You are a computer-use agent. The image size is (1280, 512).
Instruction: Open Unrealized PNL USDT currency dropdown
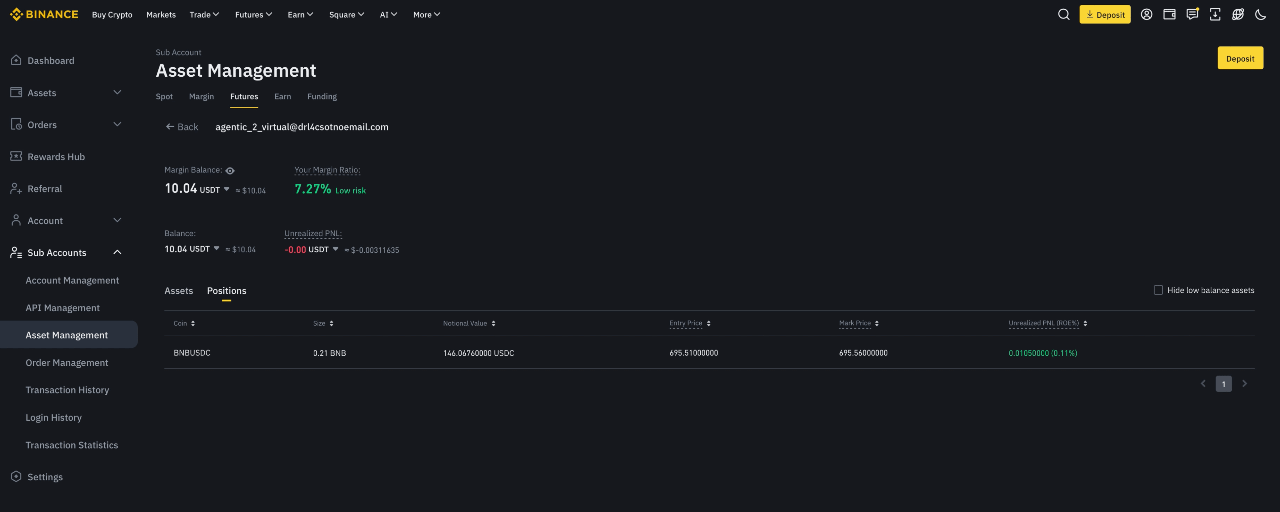coord(336,249)
